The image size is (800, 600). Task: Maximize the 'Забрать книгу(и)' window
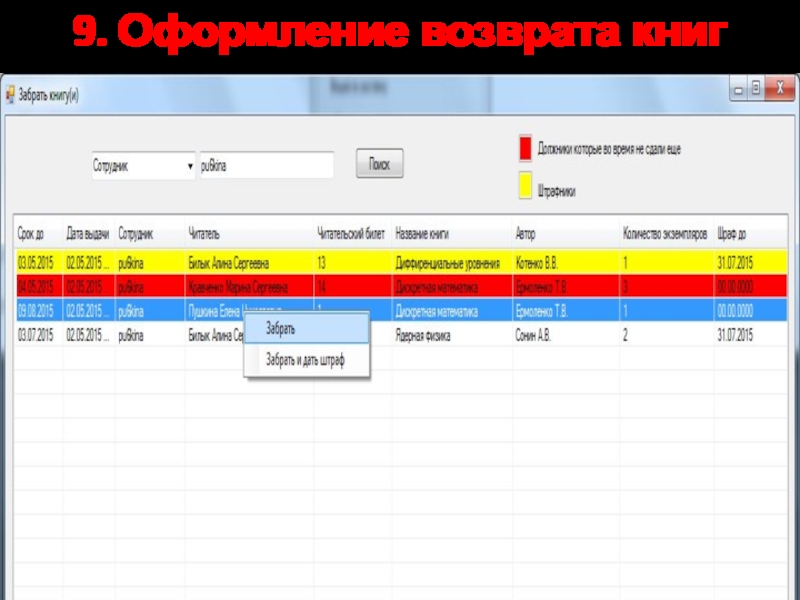coord(757,89)
